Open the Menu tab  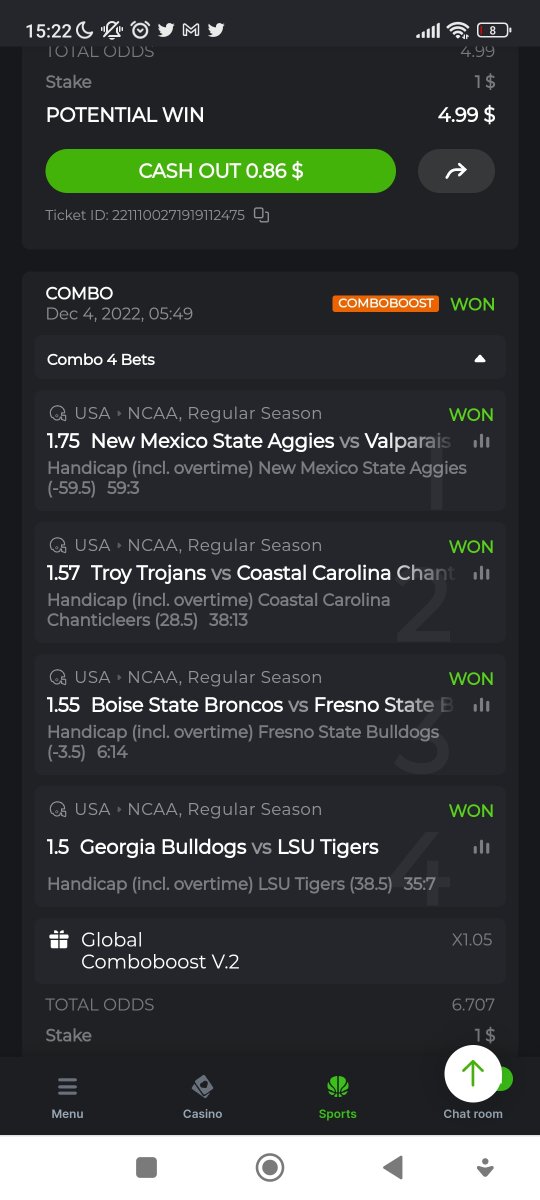68,1097
